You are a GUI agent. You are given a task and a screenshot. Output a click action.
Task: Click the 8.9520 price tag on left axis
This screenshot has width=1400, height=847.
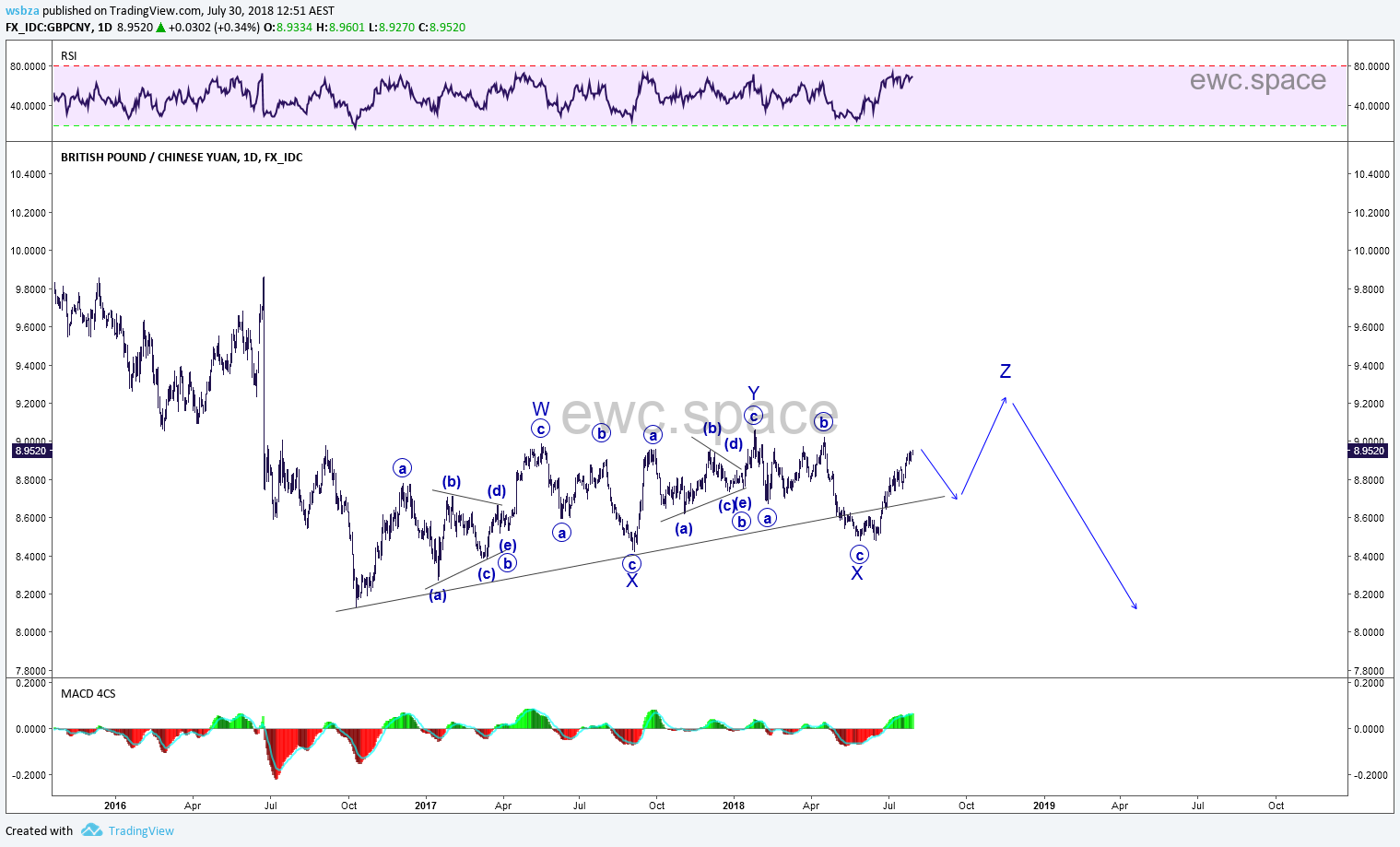tap(31, 451)
